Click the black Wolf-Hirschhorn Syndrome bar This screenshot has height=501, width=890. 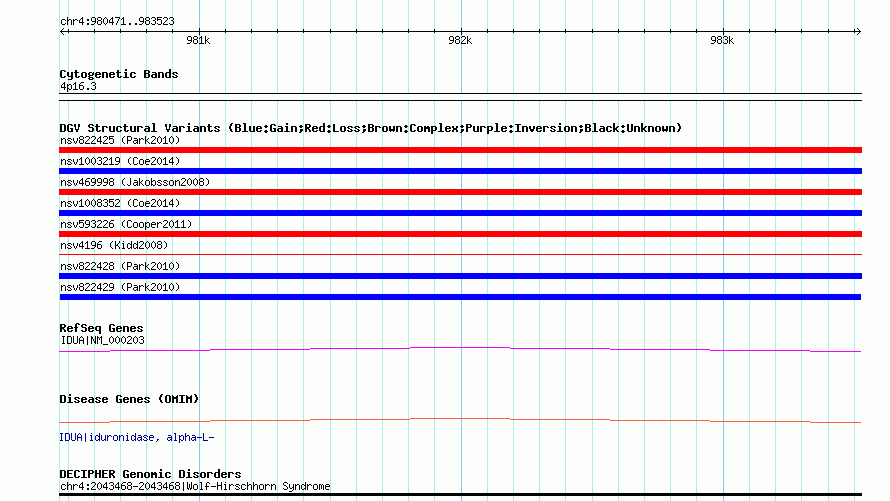click(x=460, y=495)
